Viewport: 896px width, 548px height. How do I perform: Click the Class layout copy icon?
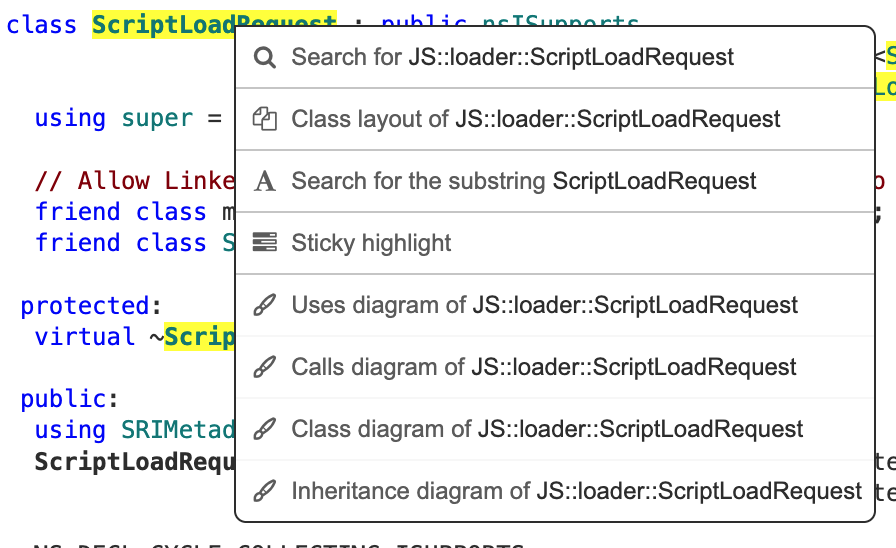tap(264, 120)
